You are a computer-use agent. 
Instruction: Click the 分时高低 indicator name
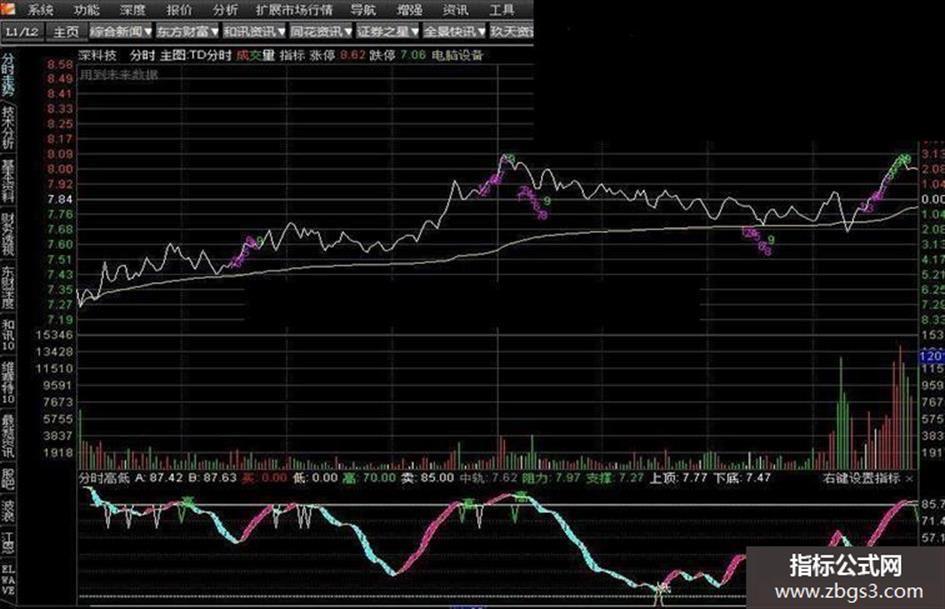coord(104,478)
